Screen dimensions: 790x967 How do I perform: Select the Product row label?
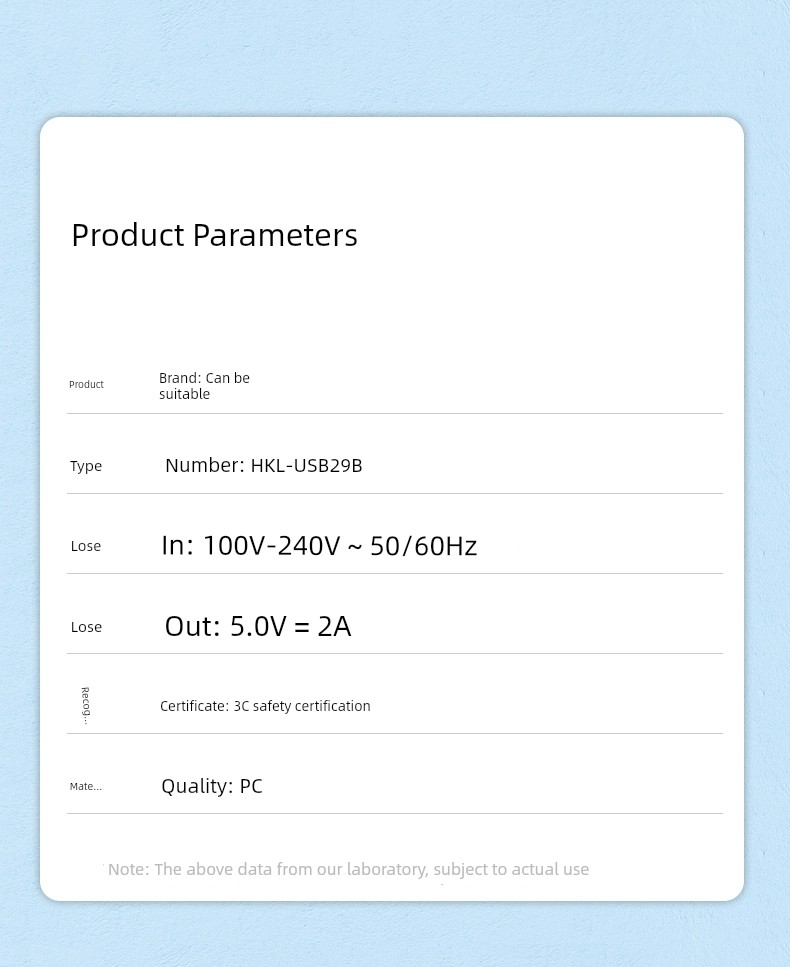[x=86, y=384]
